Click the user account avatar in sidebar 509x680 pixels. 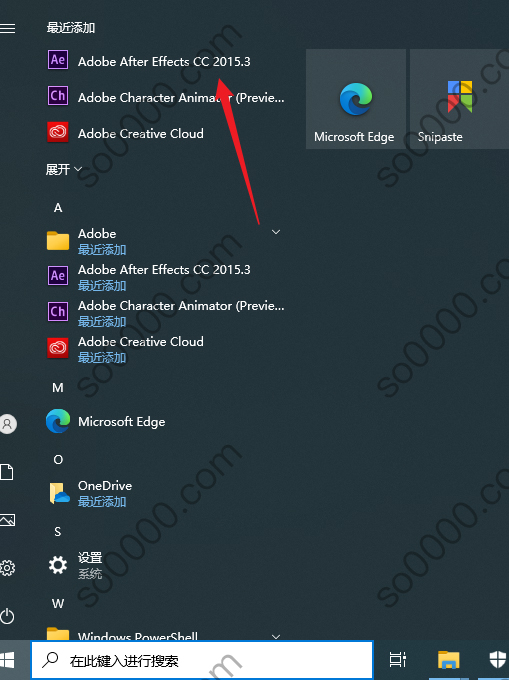8,423
